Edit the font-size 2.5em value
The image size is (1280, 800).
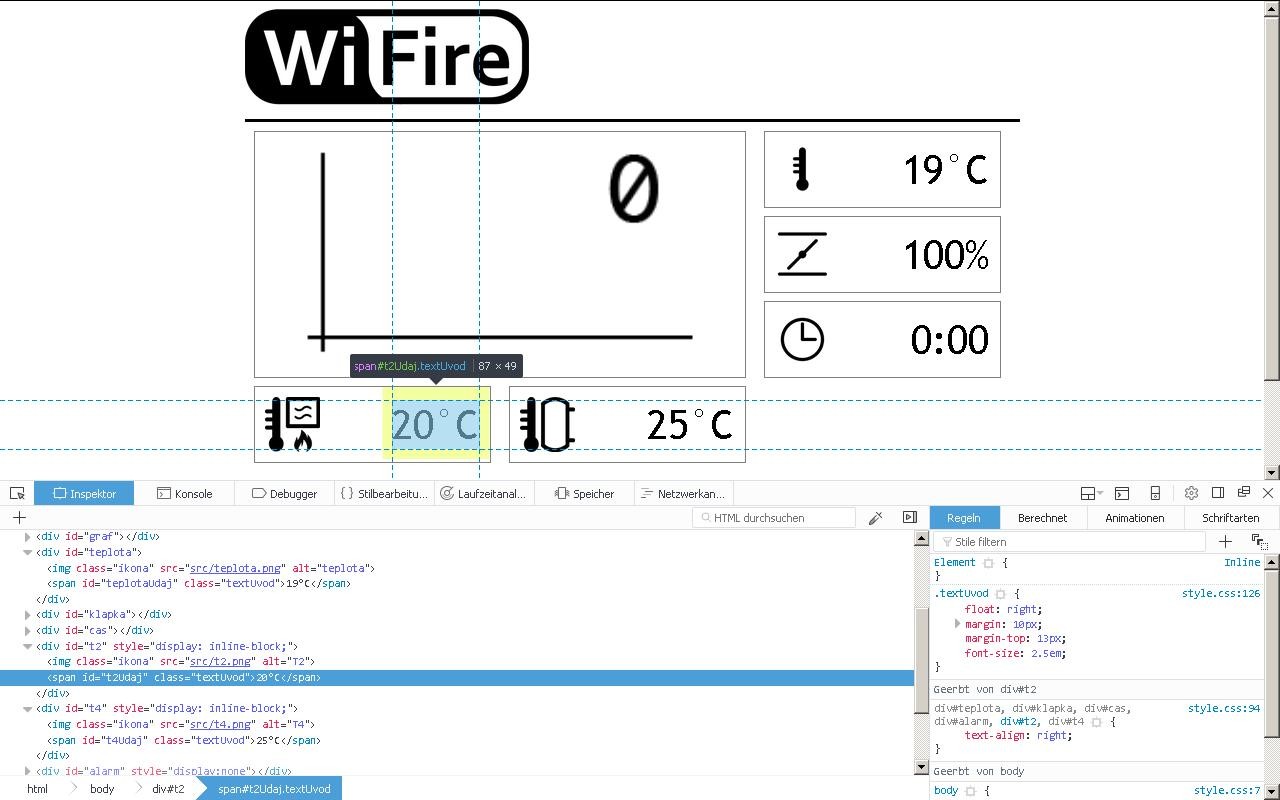(x=1047, y=654)
